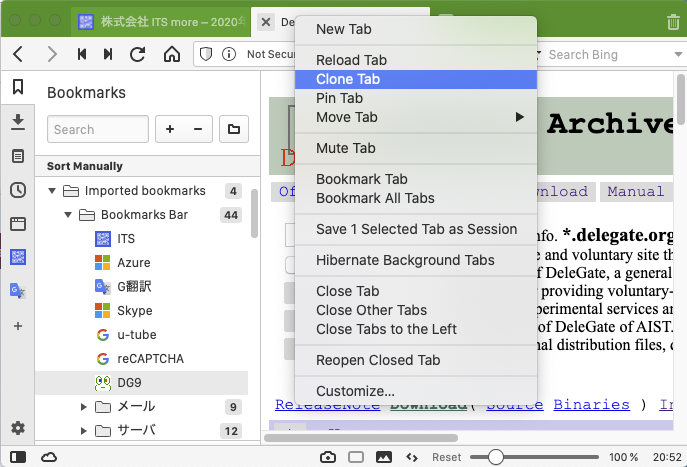Open the sync cloud status icon
Image resolution: width=687 pixels, height=467 pixels.
[x=49, y=457]
